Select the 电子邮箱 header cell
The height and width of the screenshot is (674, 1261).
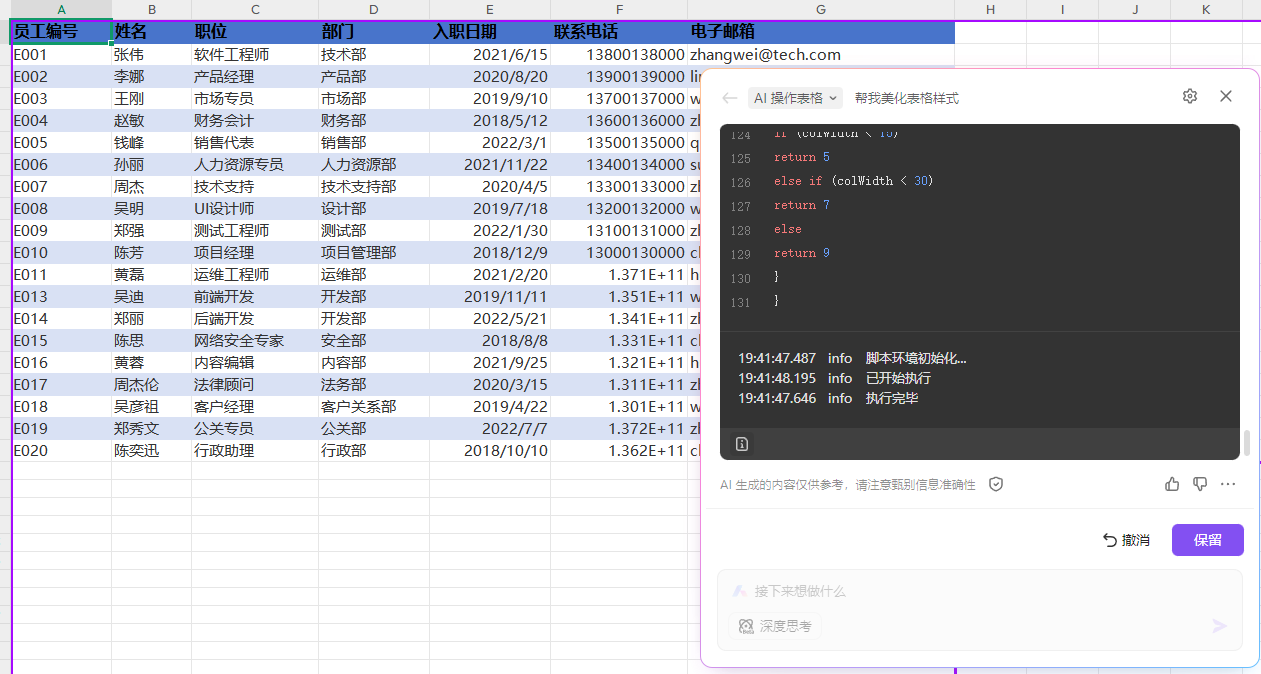pyautogui.click(x=821, y=32)
